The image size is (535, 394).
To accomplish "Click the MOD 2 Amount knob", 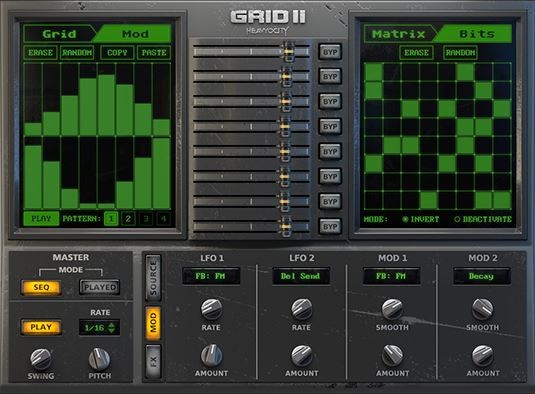I will 482,356.
